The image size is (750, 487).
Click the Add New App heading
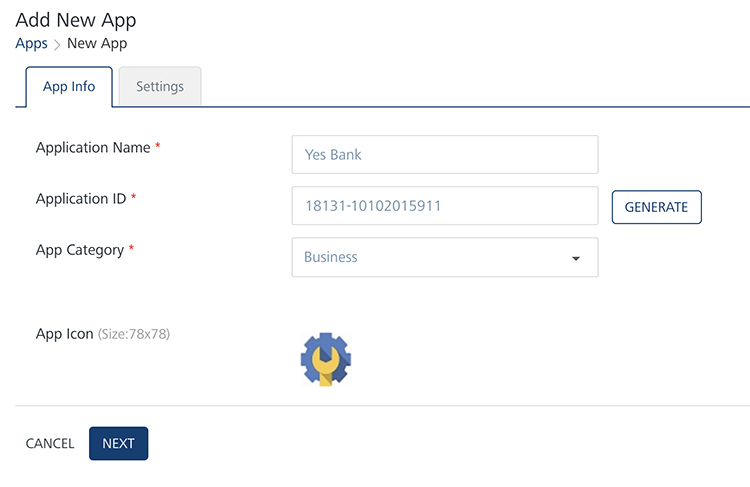click(x=76, y=20)
